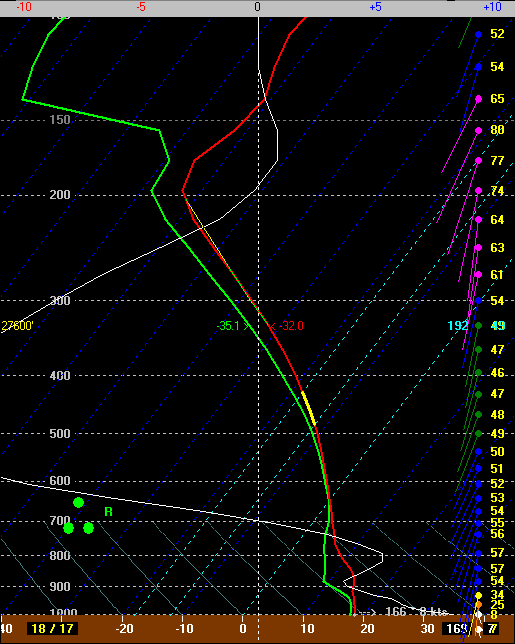Select the green -35.1 dewpoint readout
515x644 pixels.
pyautogui.click(x=228, y=326)
